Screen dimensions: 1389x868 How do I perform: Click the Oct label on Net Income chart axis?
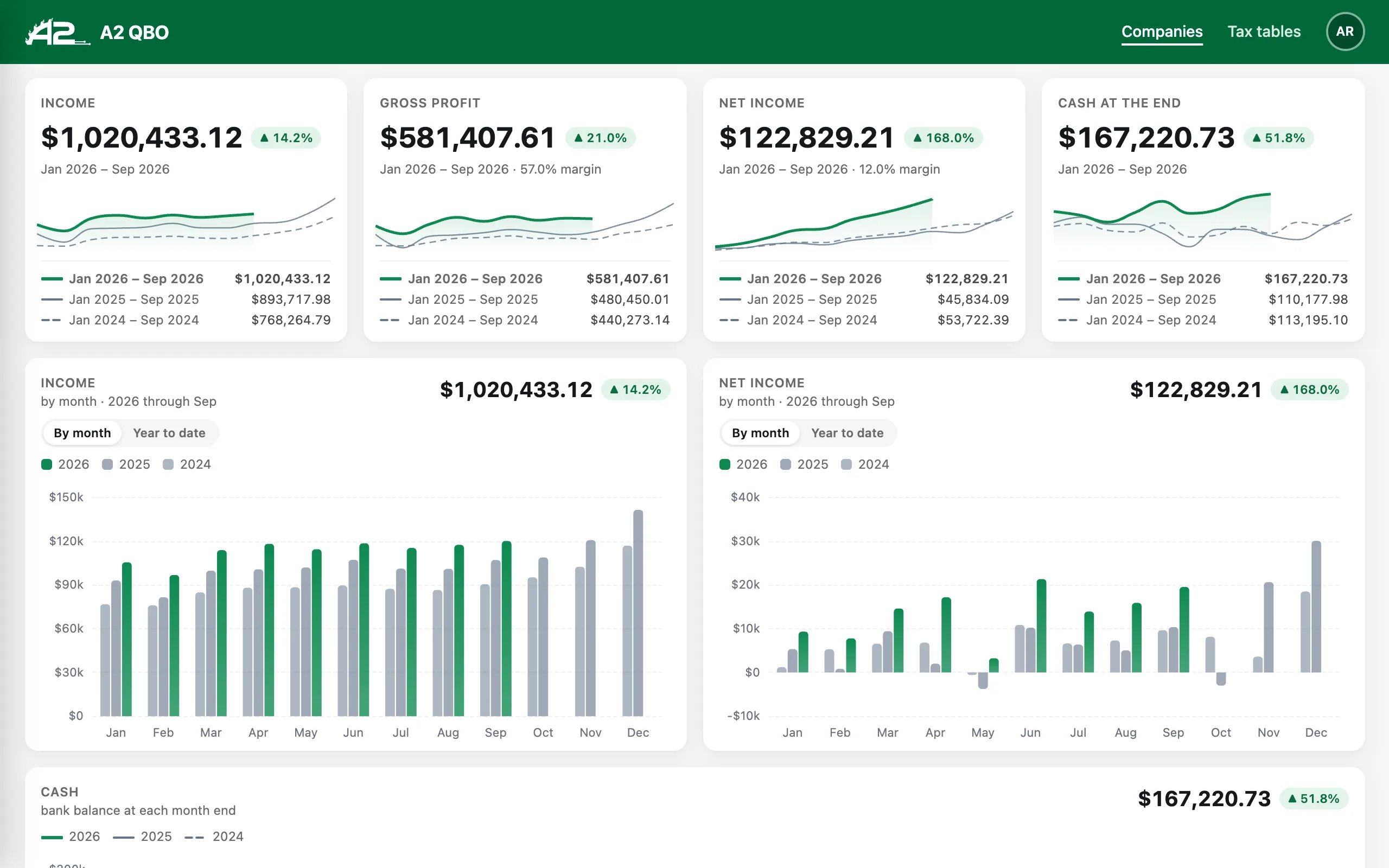coord(1221,733)
